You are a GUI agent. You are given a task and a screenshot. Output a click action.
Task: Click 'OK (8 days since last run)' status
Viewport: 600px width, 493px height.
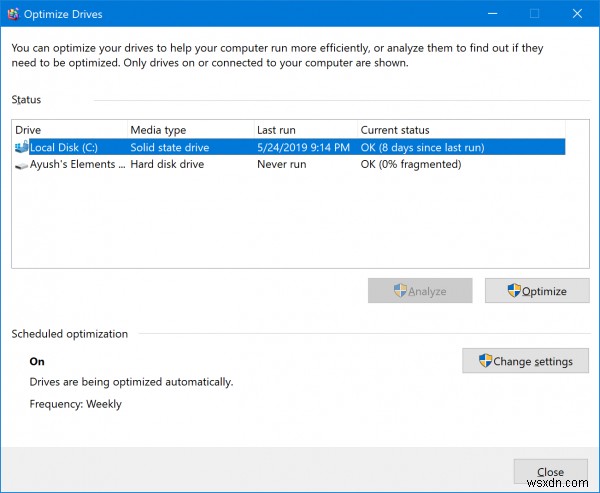422,147
